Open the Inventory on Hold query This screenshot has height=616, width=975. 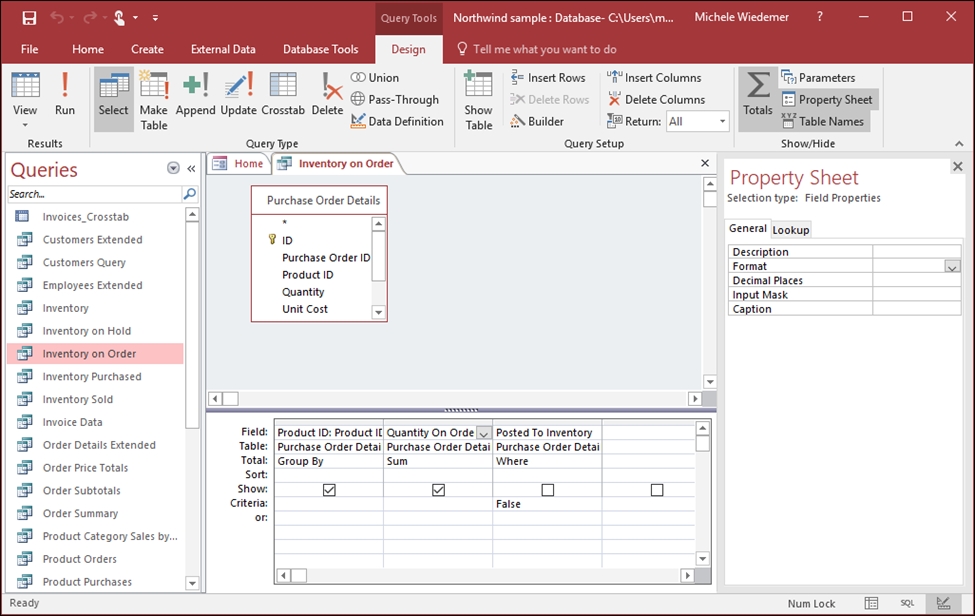coord(86,331)
